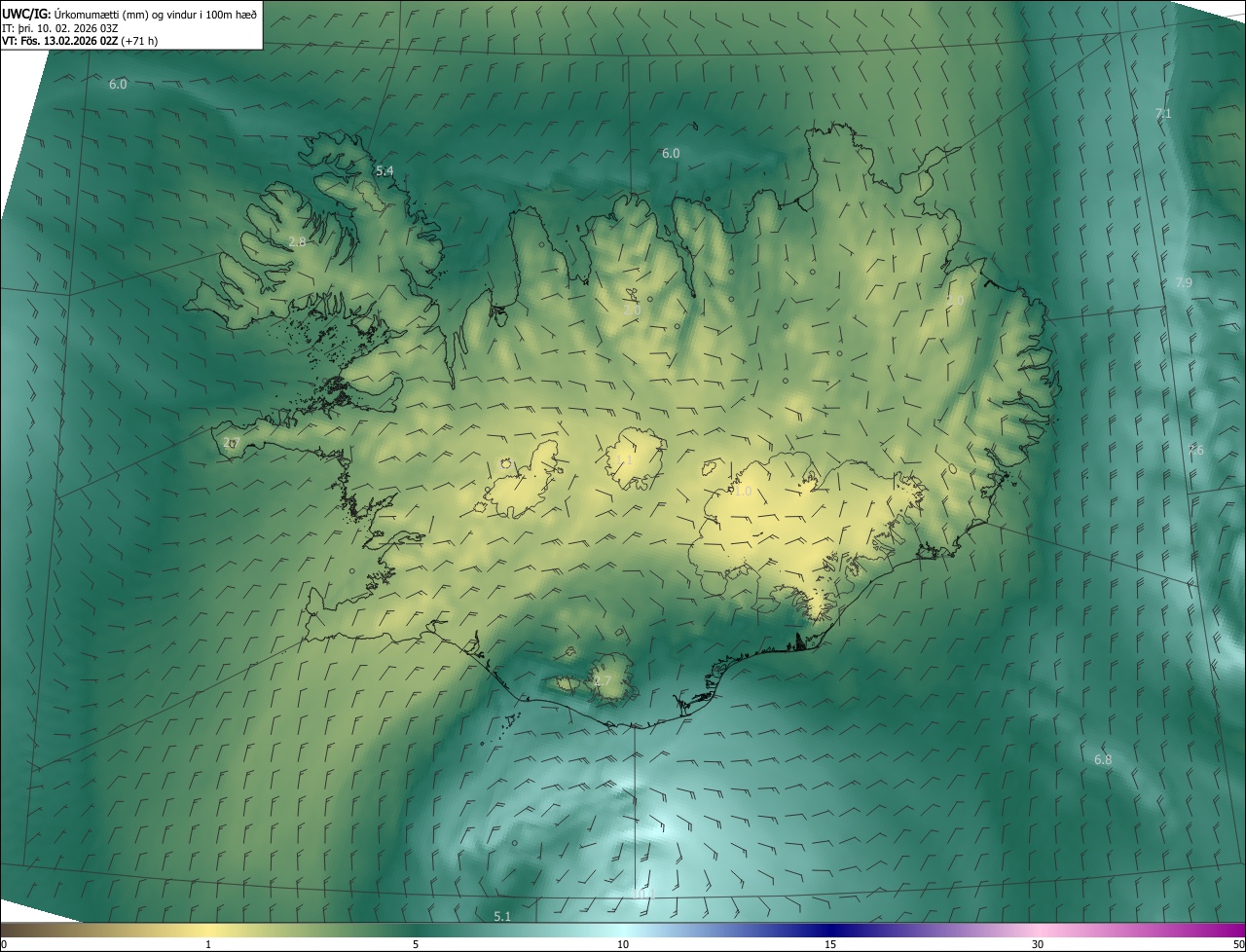The height and width of the screenshot is (952, 1246).
Task: Click the 10.1 value label south of Iceland
Action: (642, 894)
